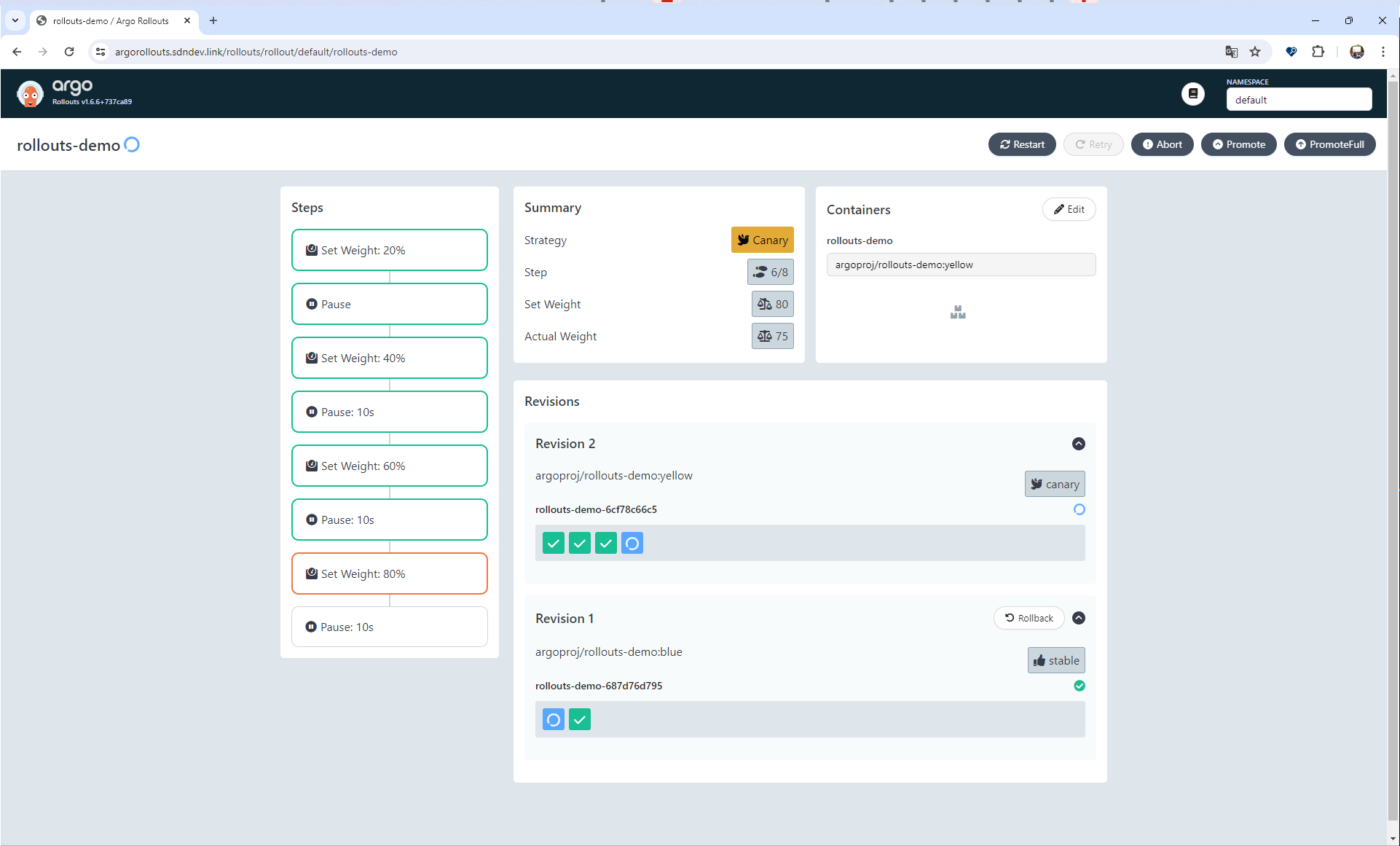This screenshot has height=846, width=1400.
Task: Click the Rollback button for Revision 1
Action: pos(1029,618)
